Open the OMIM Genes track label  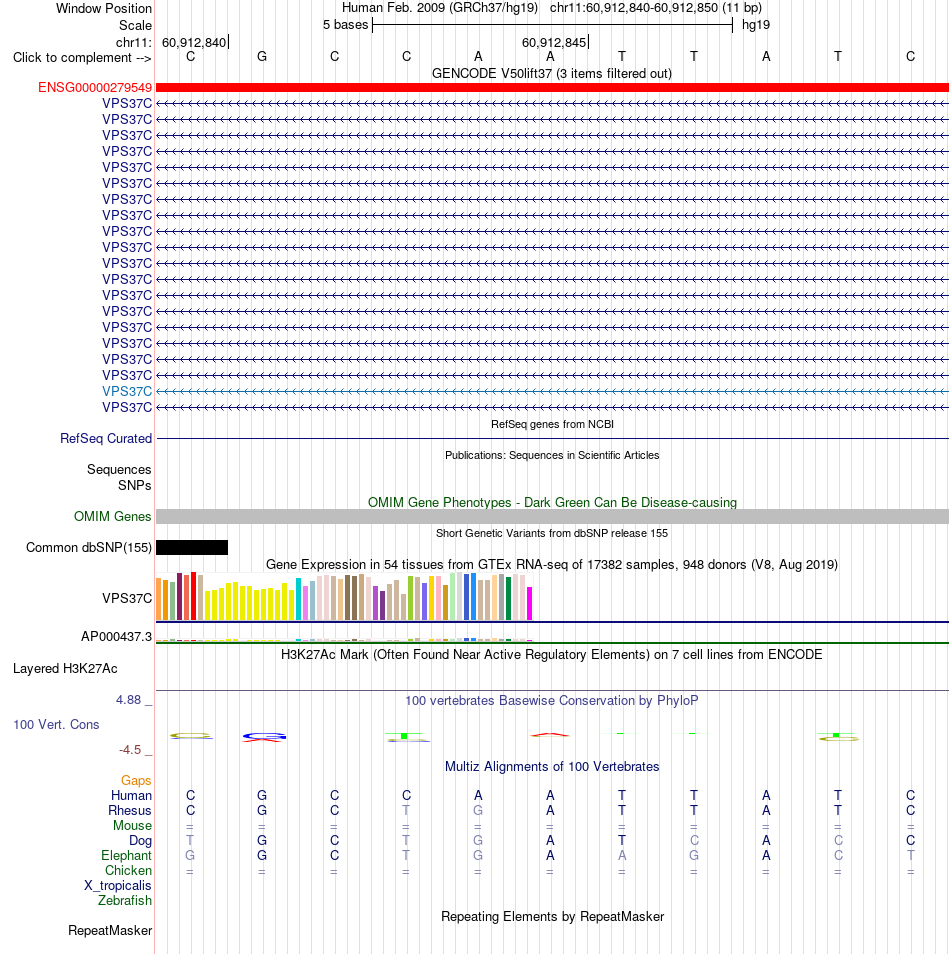coord(113,516)
